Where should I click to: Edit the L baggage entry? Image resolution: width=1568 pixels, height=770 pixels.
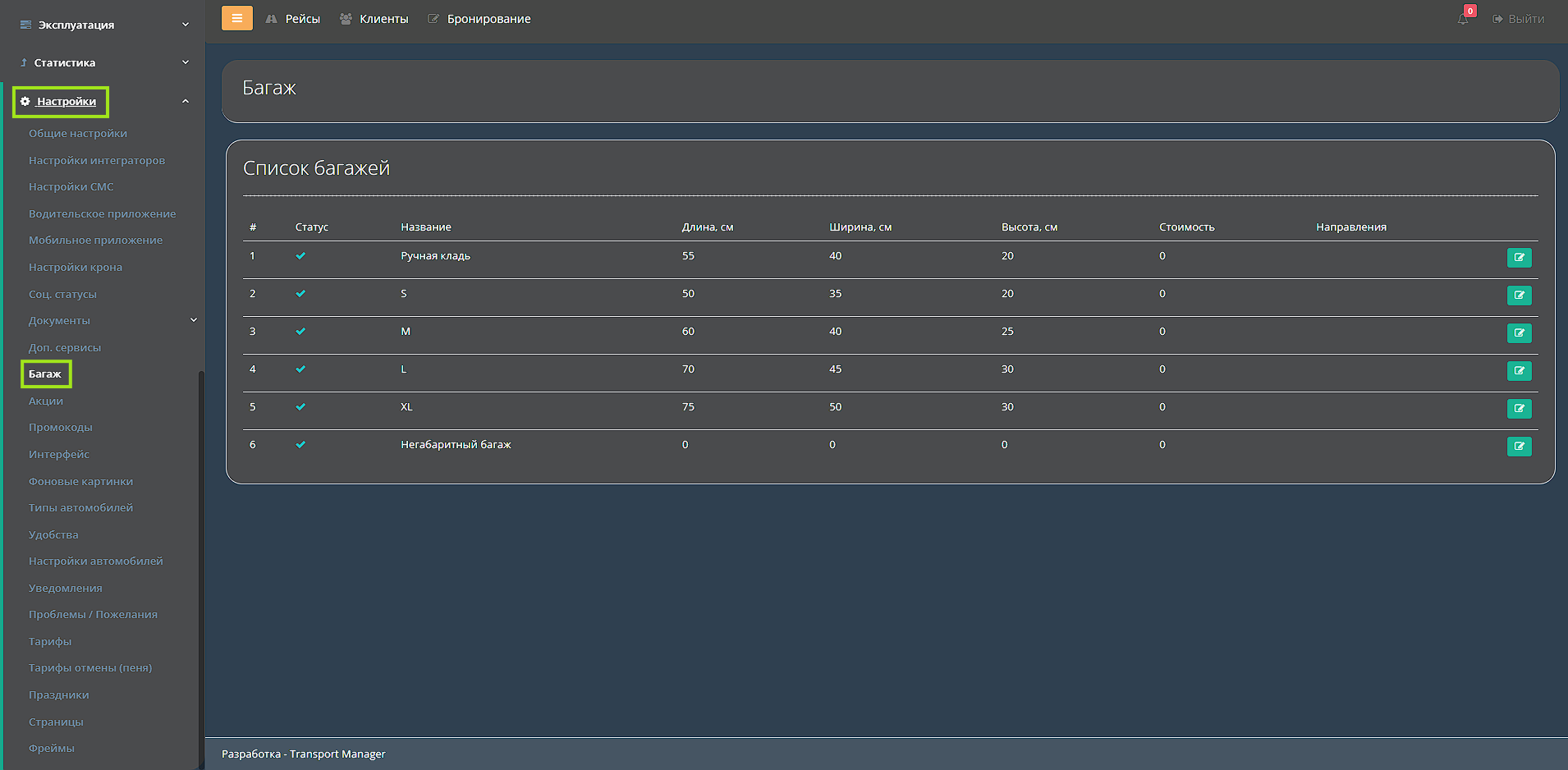pos(1519,371)
